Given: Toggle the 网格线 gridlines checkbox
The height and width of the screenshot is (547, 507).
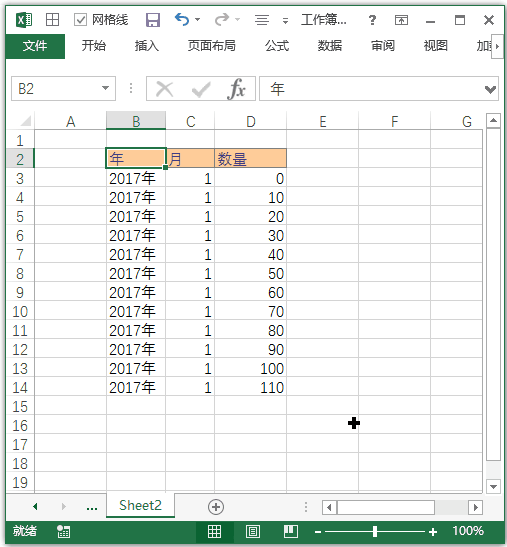Looking at the screenshot, I should 80,20.
